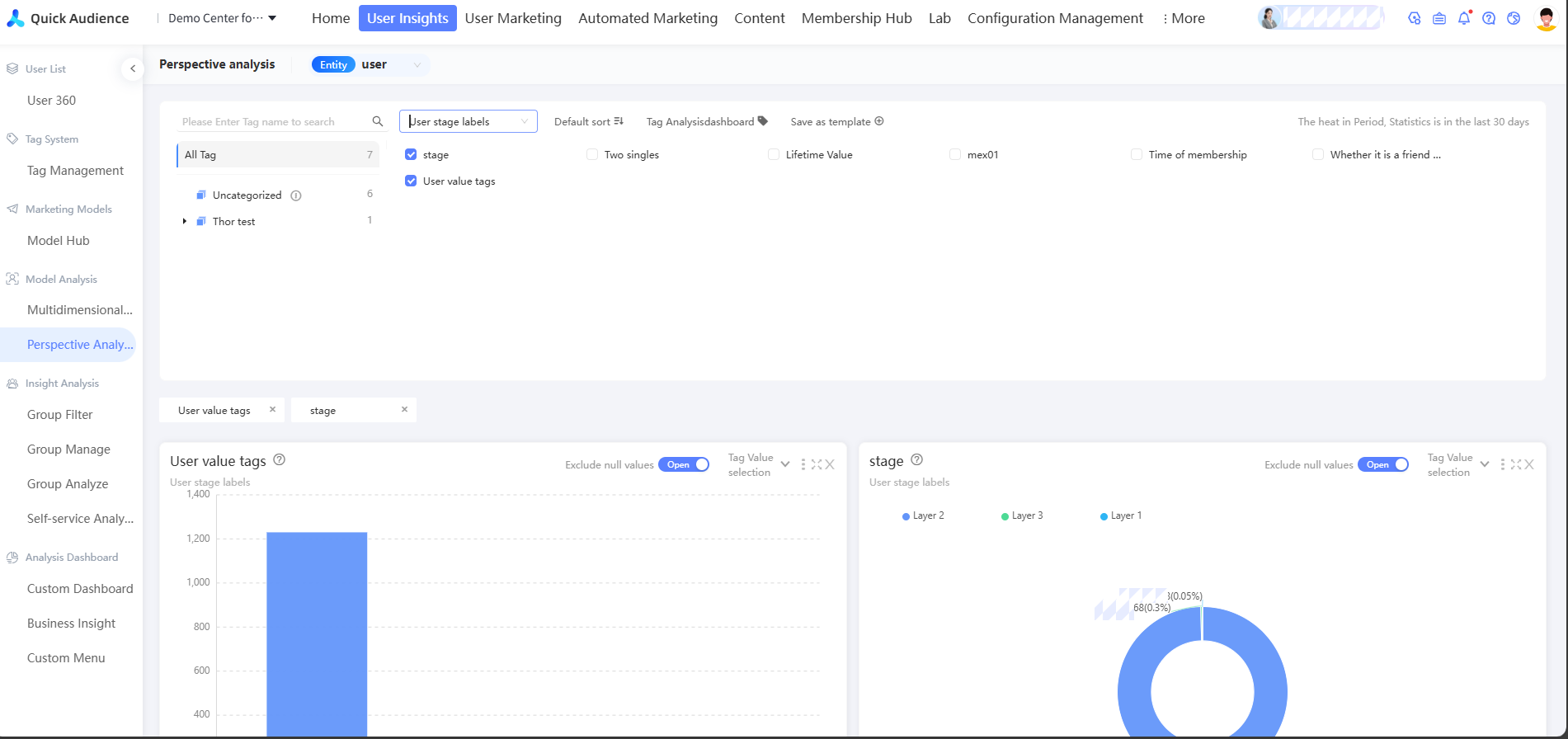Collapse the left sidebar with arrow button

[x=132, y=68]
